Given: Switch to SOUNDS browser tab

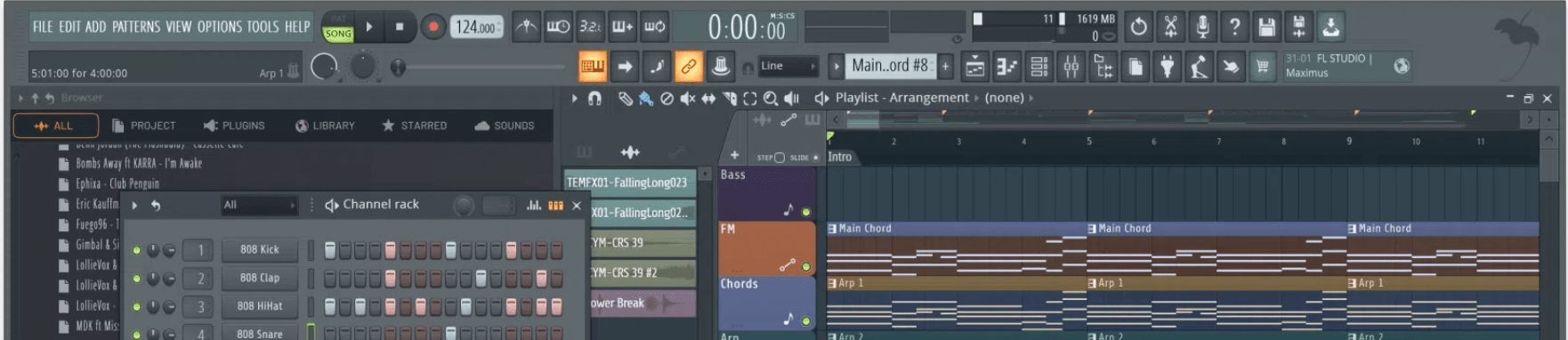Looking at the screenshot, I should [505, 126].
